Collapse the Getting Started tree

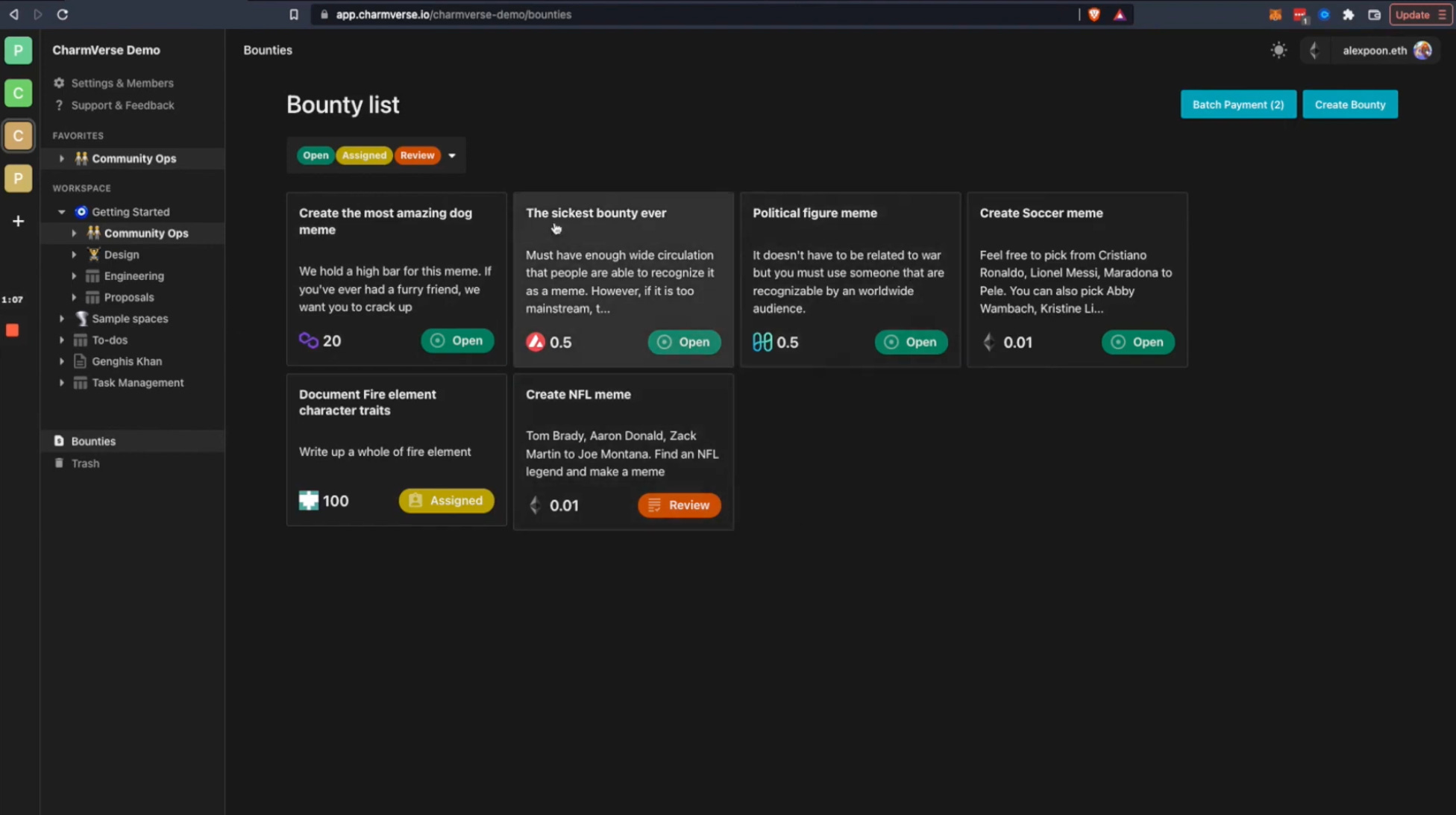(62, 212)
